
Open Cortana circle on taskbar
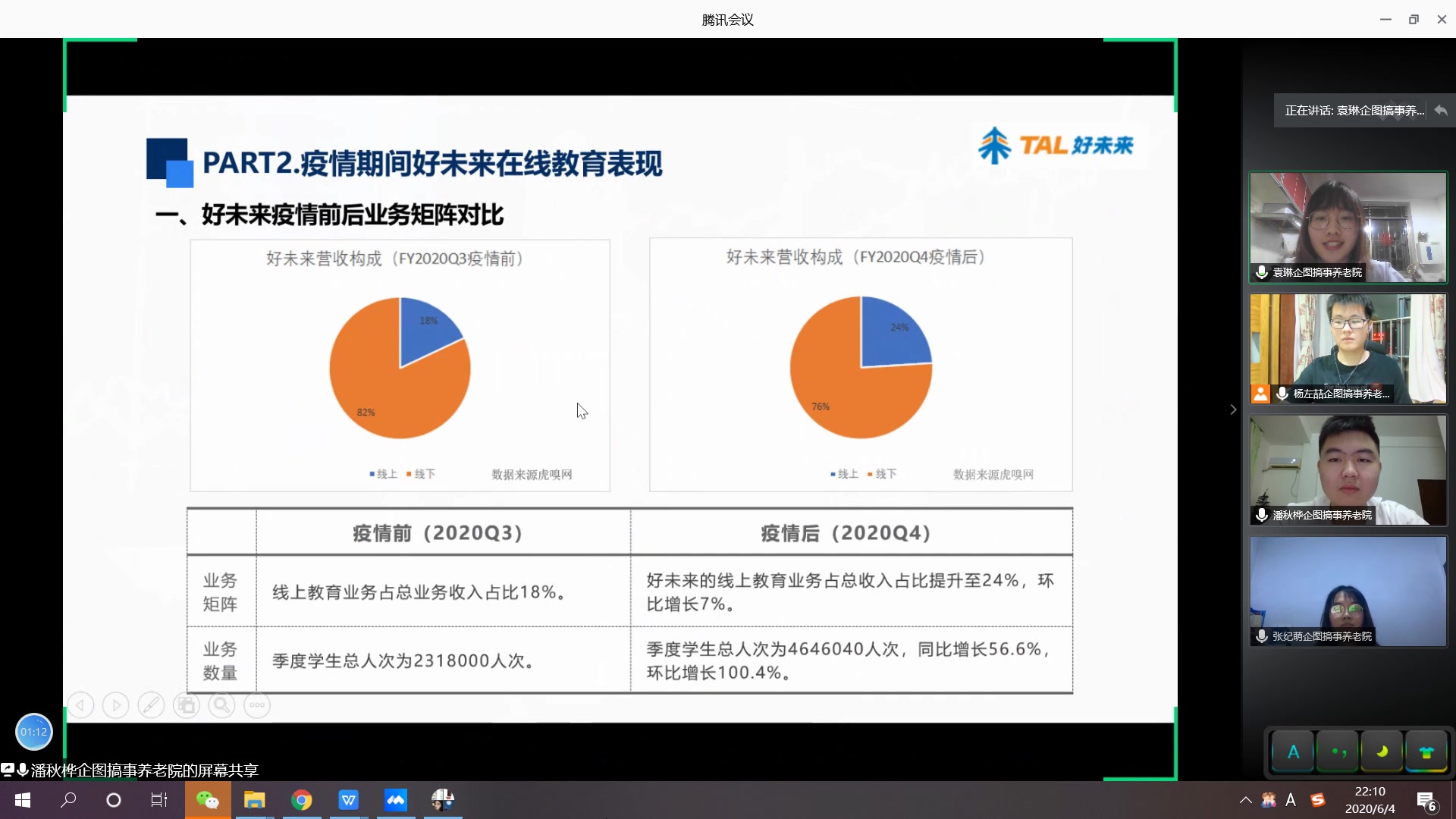click(114, 800)
